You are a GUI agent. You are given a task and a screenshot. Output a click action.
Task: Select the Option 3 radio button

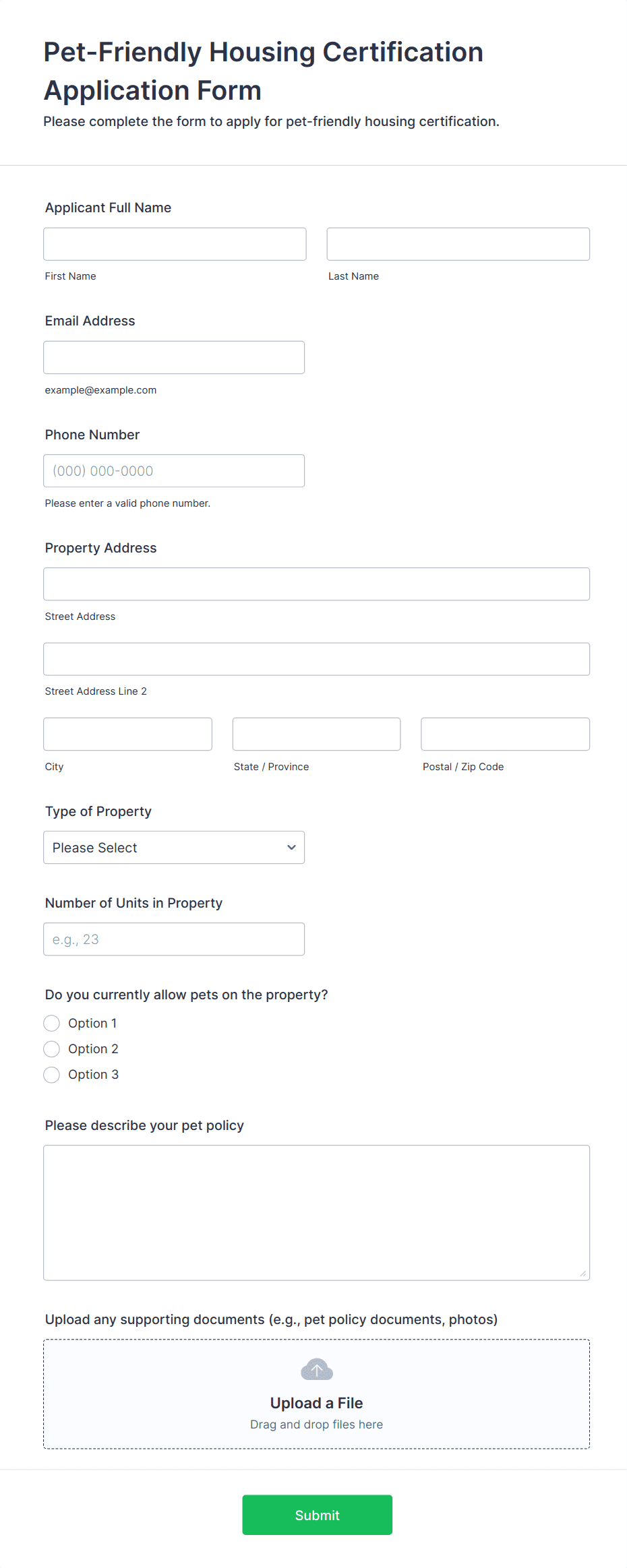pos(52,1074)
